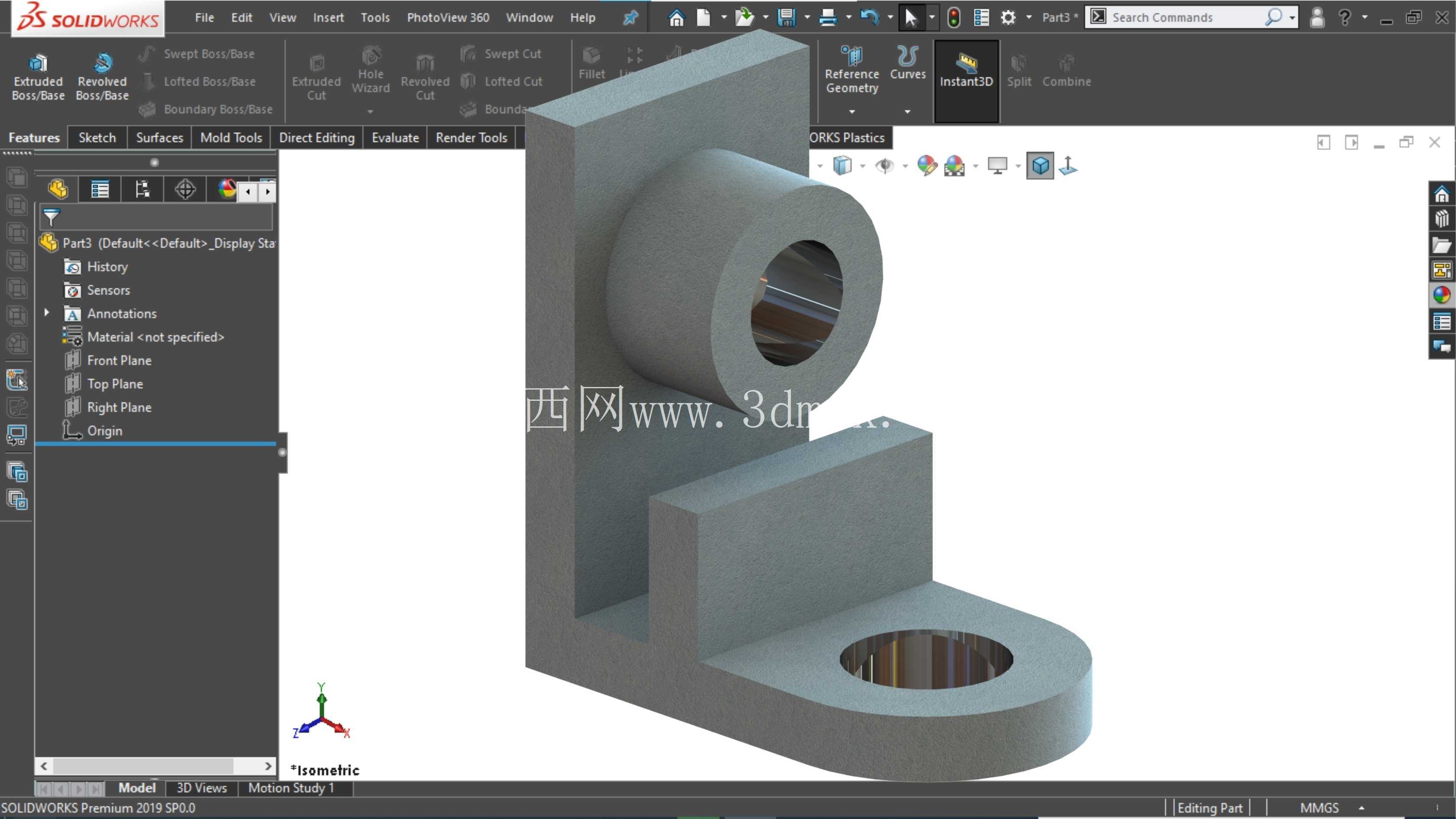This screenshot has height=819, width=1456.
Task: Expand the Hole Wizard dropdown arrow
Action: click(x=370, y=111)
